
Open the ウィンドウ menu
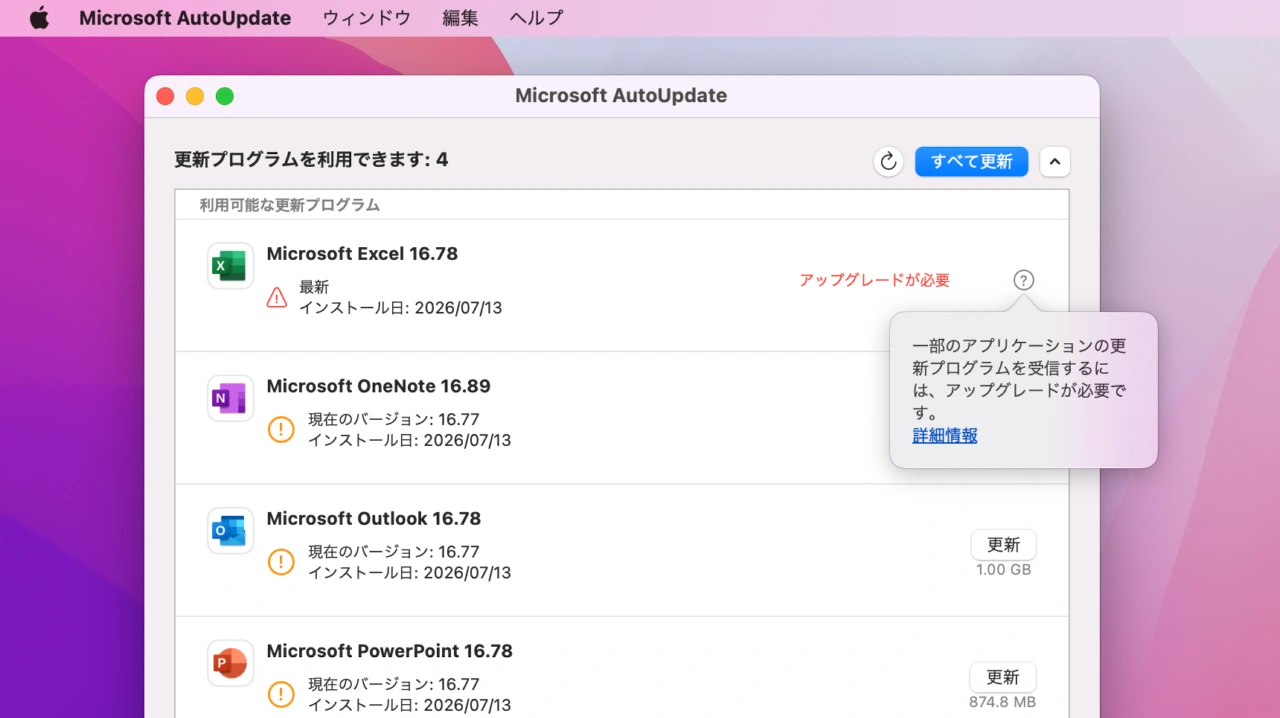(x=366, y=18)
